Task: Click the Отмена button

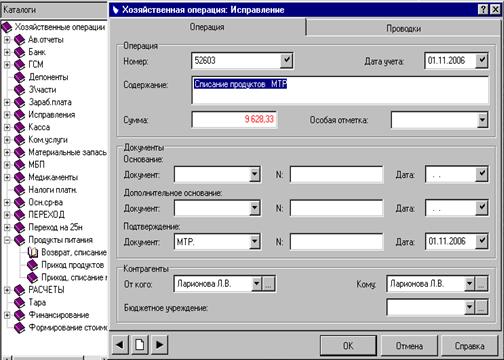Action: tap(409, 346)
